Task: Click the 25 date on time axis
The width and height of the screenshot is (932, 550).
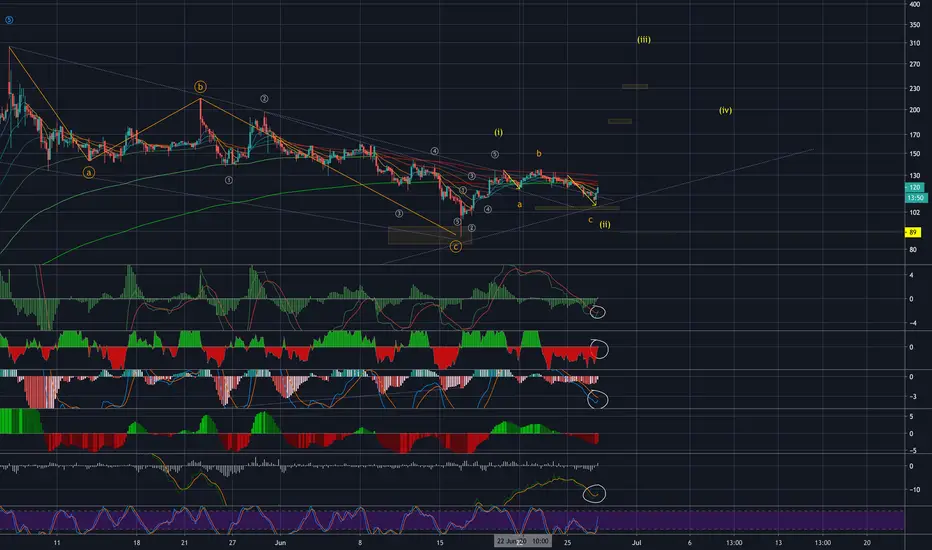Action: [x=568, y=542]
